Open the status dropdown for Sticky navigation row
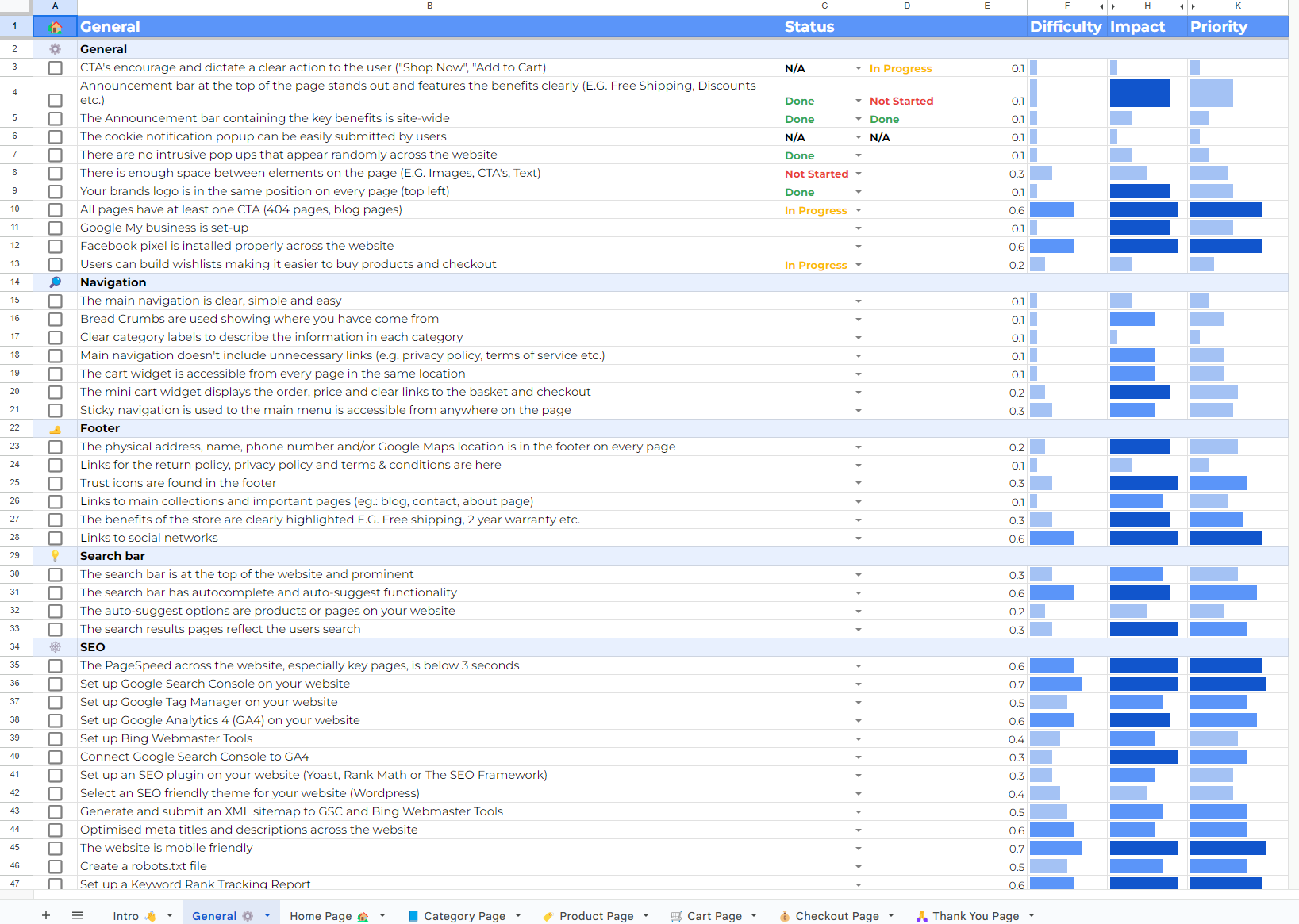This screenshot has height=924, width=1299. [859, 411]
